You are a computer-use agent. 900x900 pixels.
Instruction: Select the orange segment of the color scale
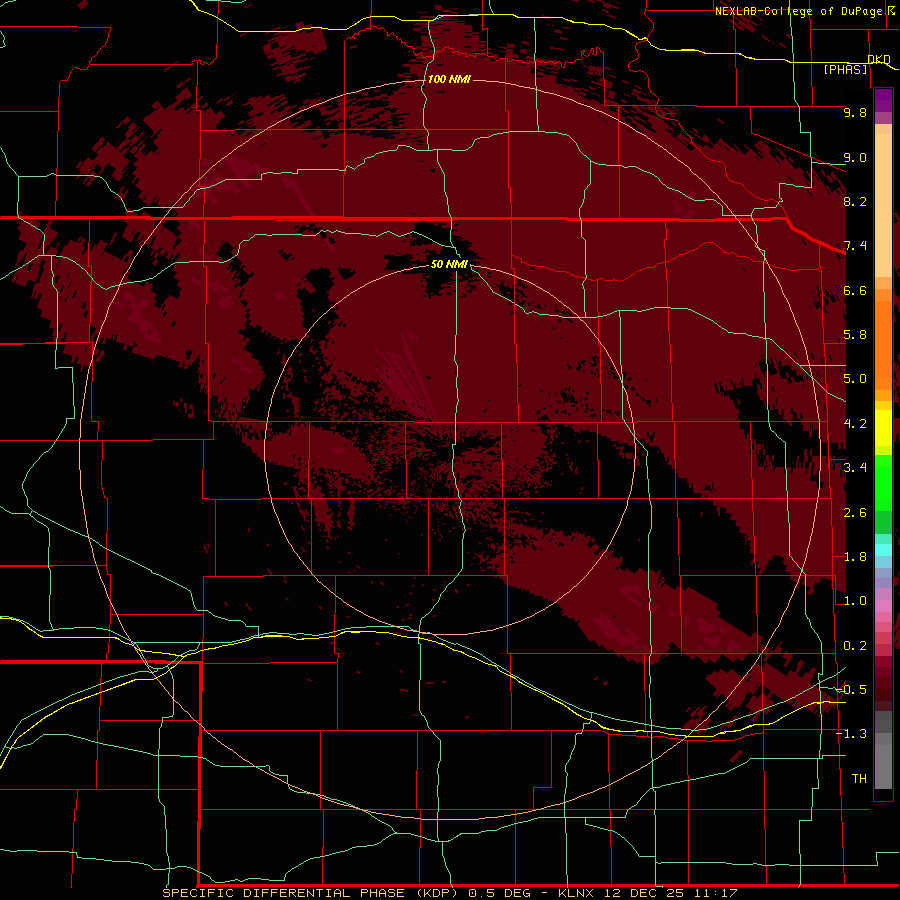click(883, 345)
